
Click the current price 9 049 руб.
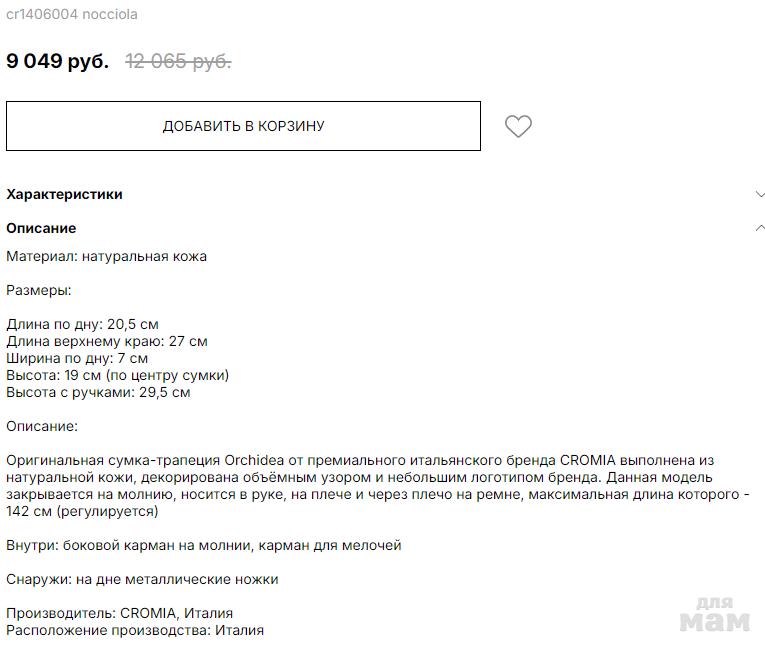point(57,61)
